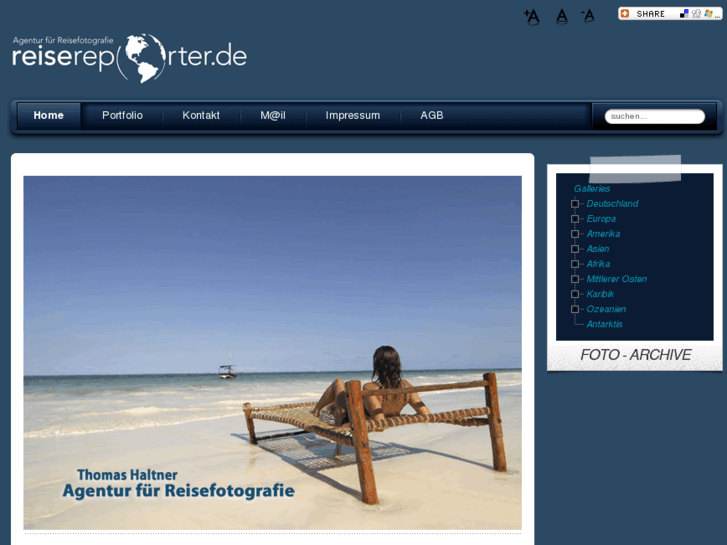The width and height of the screenshot is (727, 545).
Task: Click the FOTO - ARCHIVE caption
Action: click(x=635, y=355)
